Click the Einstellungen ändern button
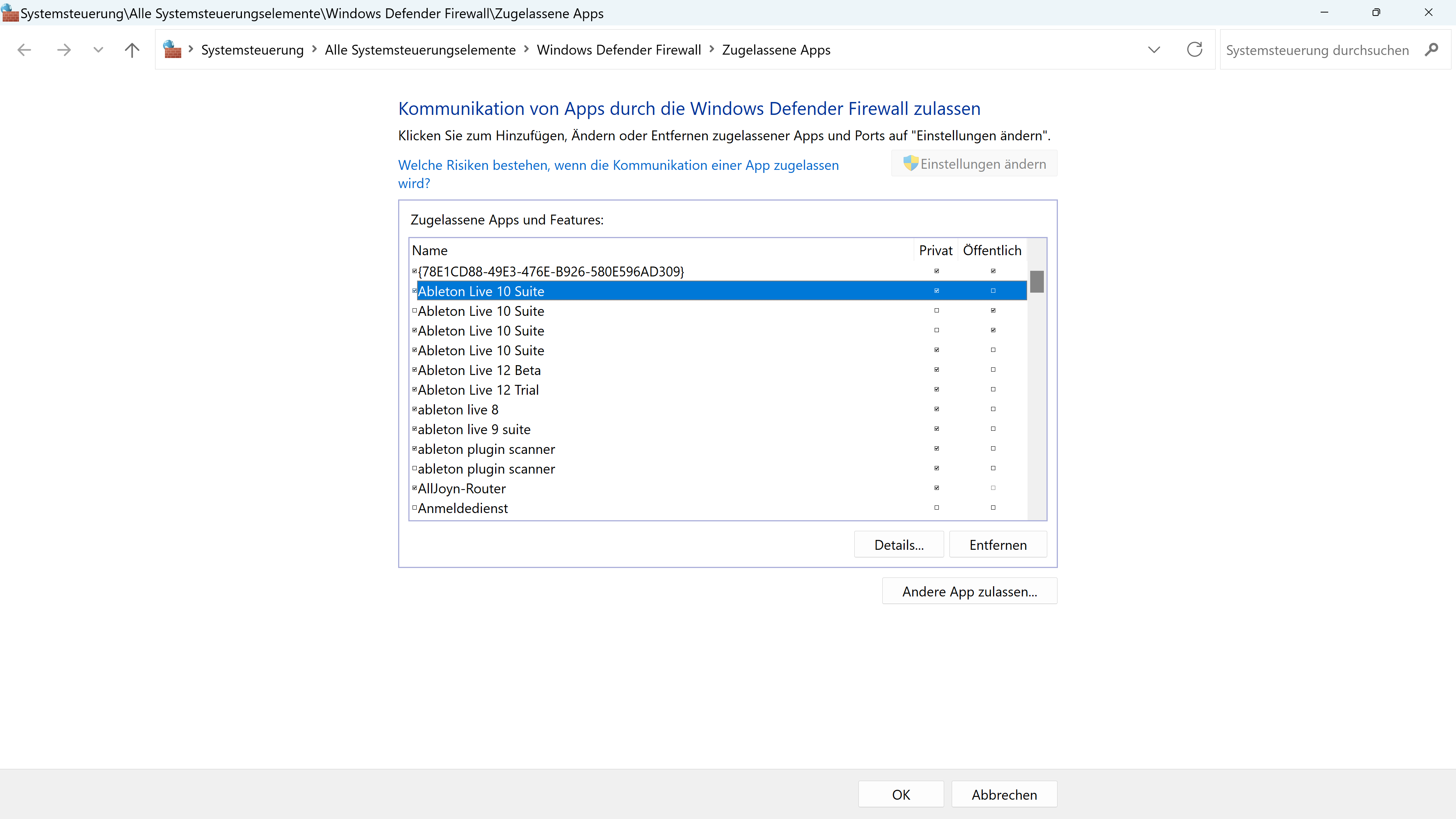 click(974, 164)
